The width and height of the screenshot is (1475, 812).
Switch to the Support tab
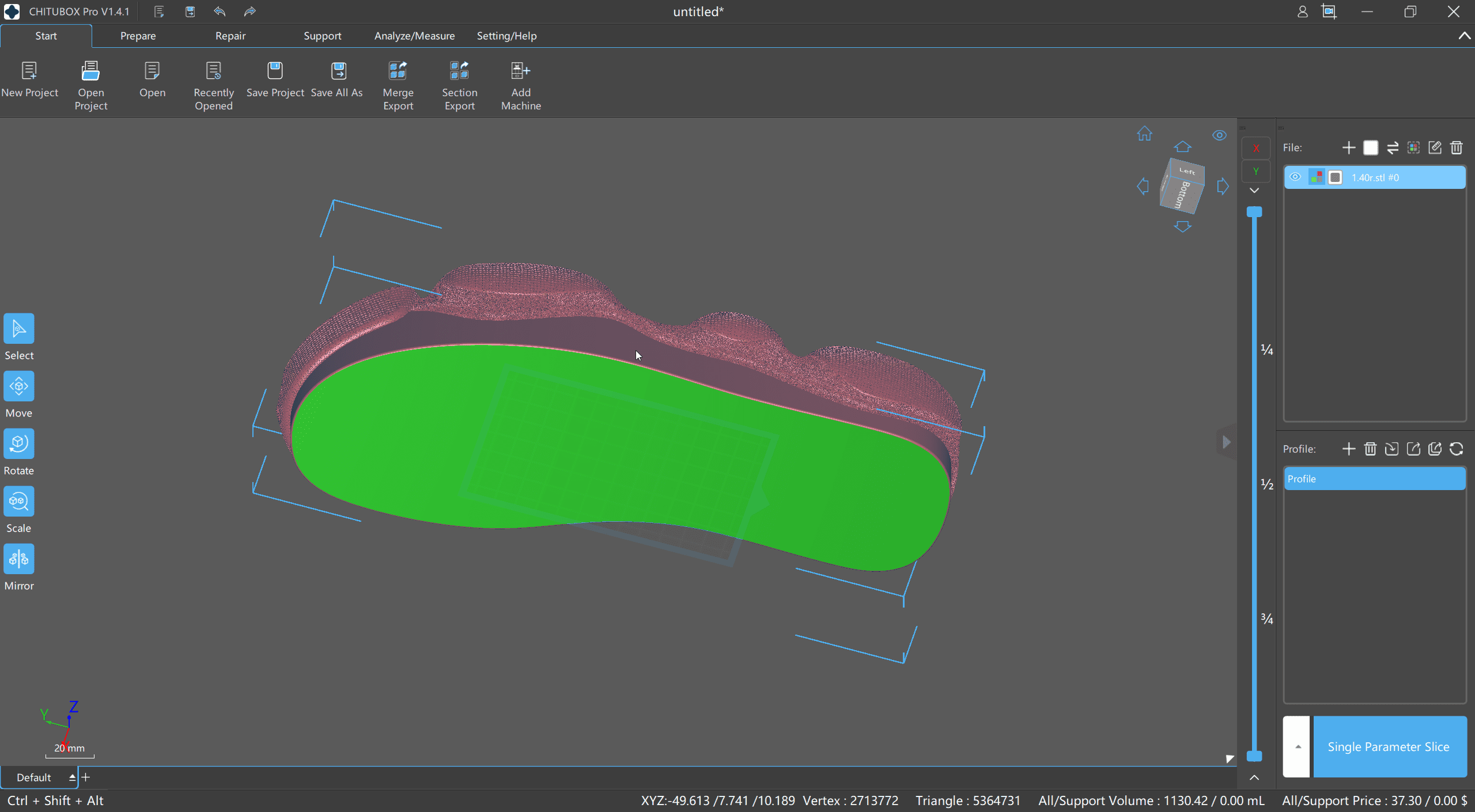click(x=322, y=36)
